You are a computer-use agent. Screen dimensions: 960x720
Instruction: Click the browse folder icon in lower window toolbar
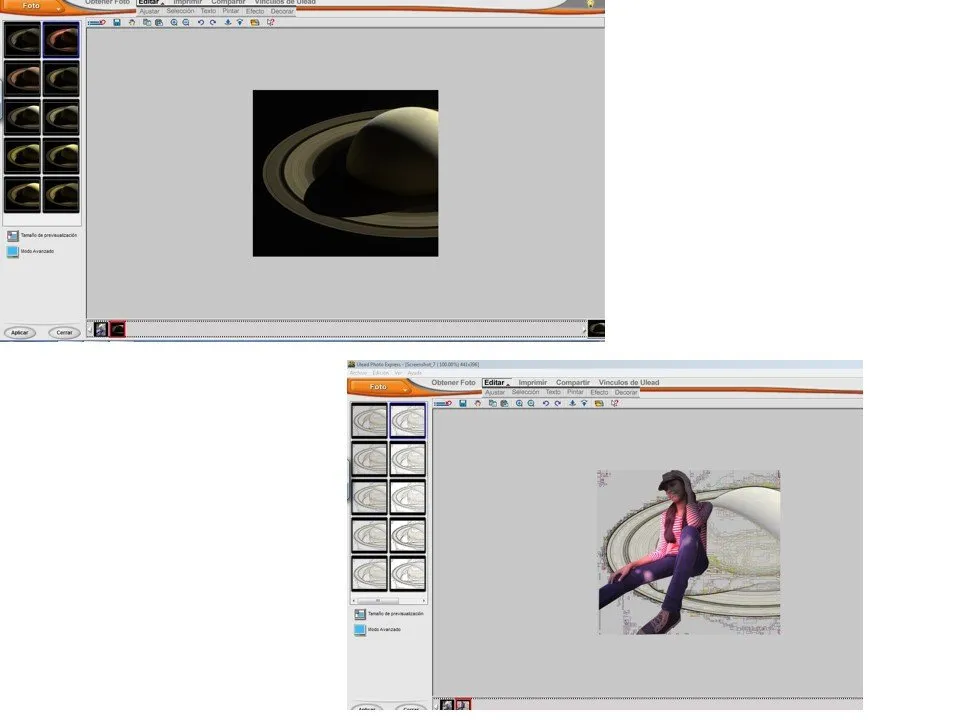coord(599,403)
